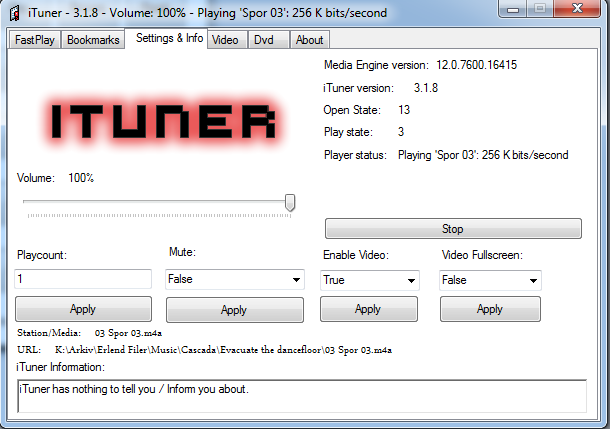This screenshot has width=610, height=429.
Task: Open the Bookmarks tab
Action: point(93,40)
